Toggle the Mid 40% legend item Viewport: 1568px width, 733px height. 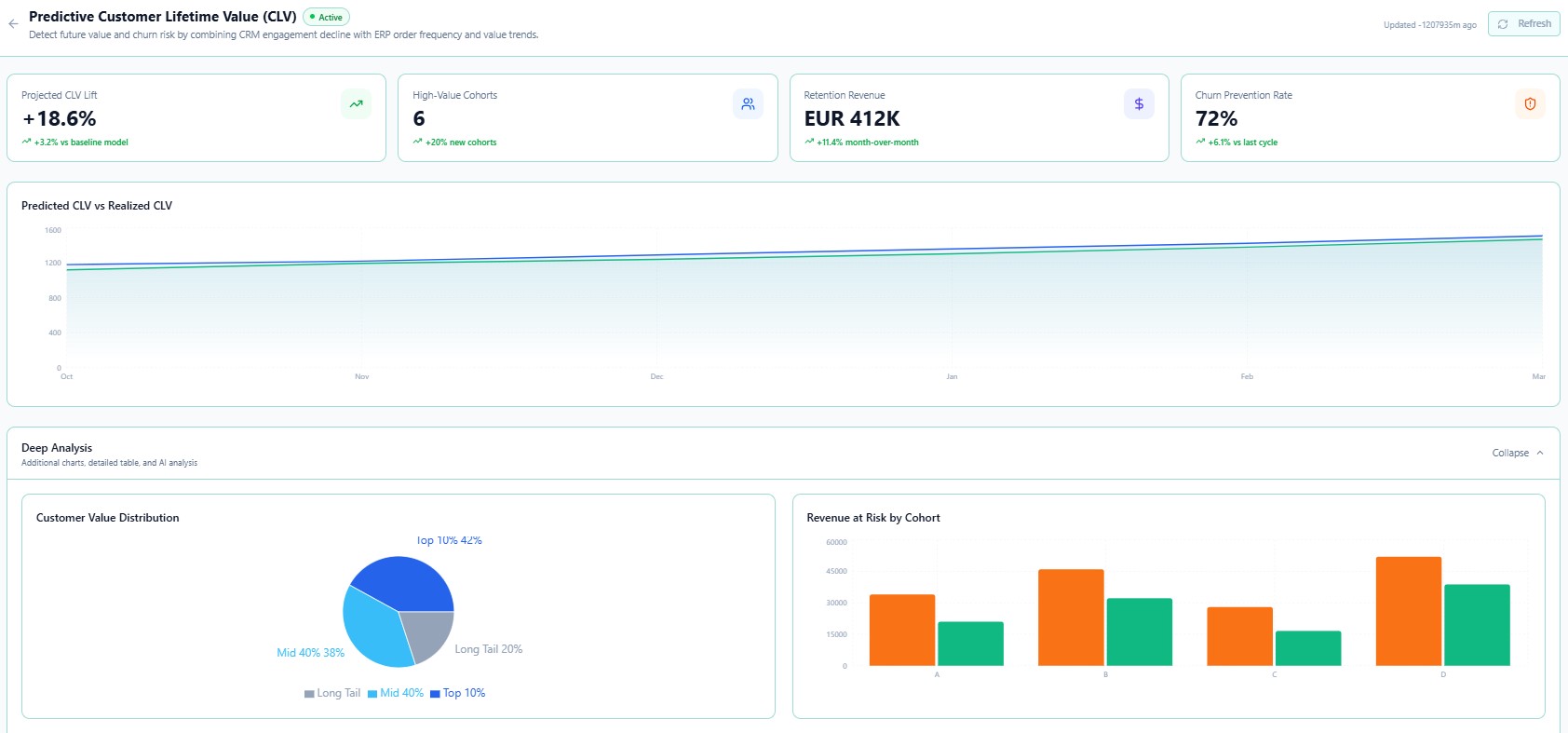pos(396,693)
